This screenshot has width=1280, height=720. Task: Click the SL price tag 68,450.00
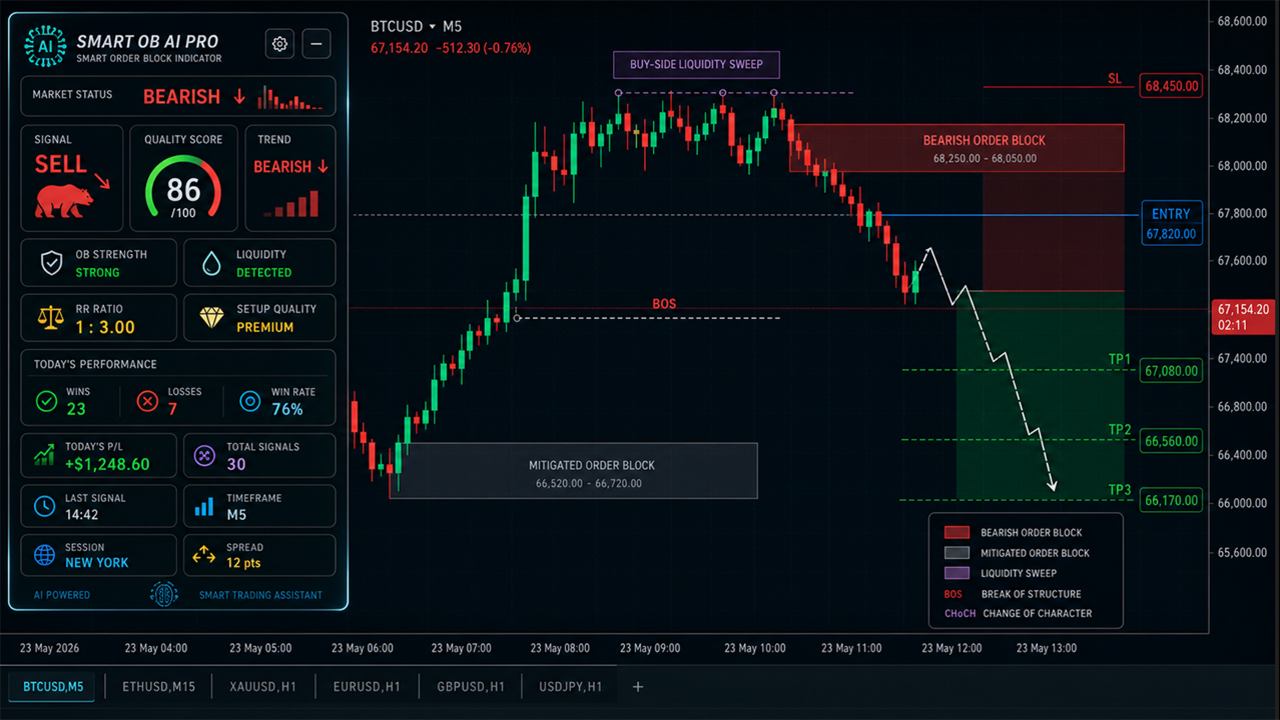(1171, 86)
